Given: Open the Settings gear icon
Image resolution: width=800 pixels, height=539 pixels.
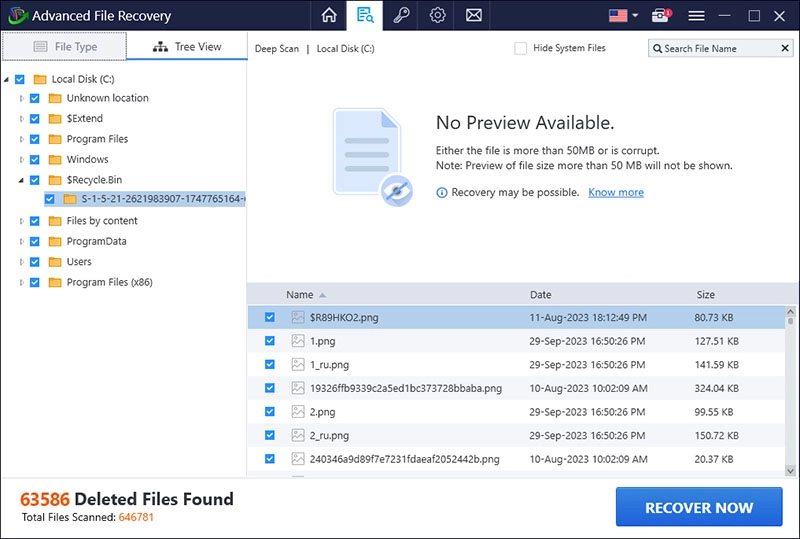Looking at the screenshot, I should click(437, 15).
